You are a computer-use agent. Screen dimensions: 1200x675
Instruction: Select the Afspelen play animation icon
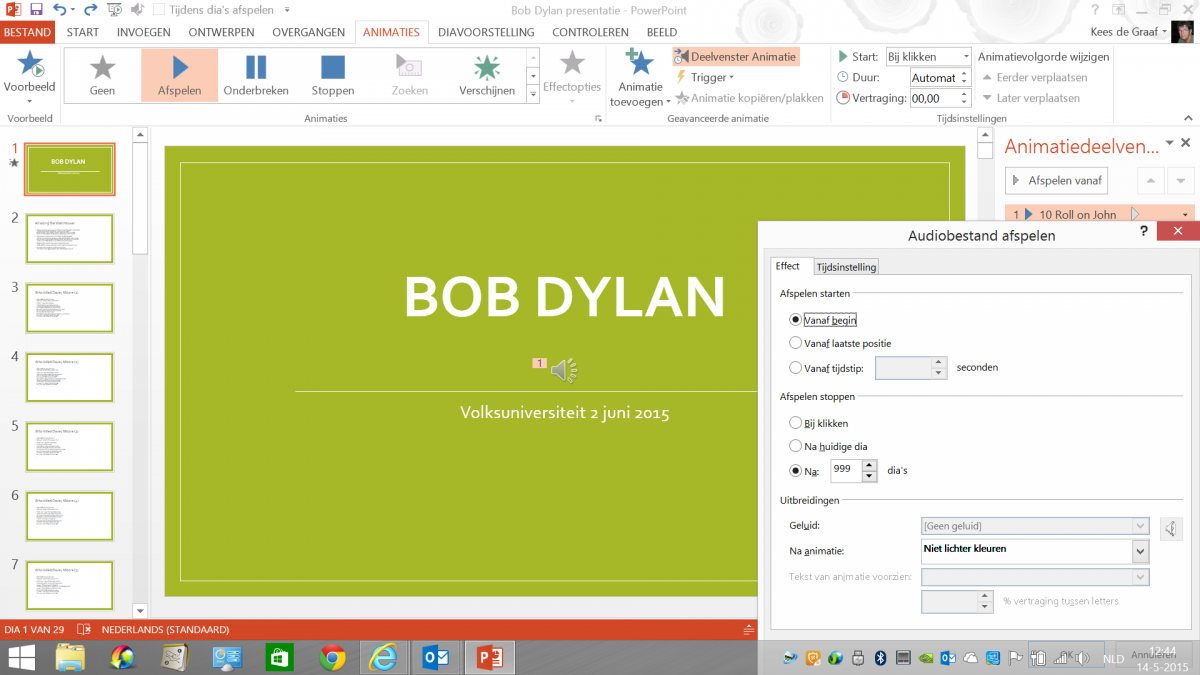[179, 68]
